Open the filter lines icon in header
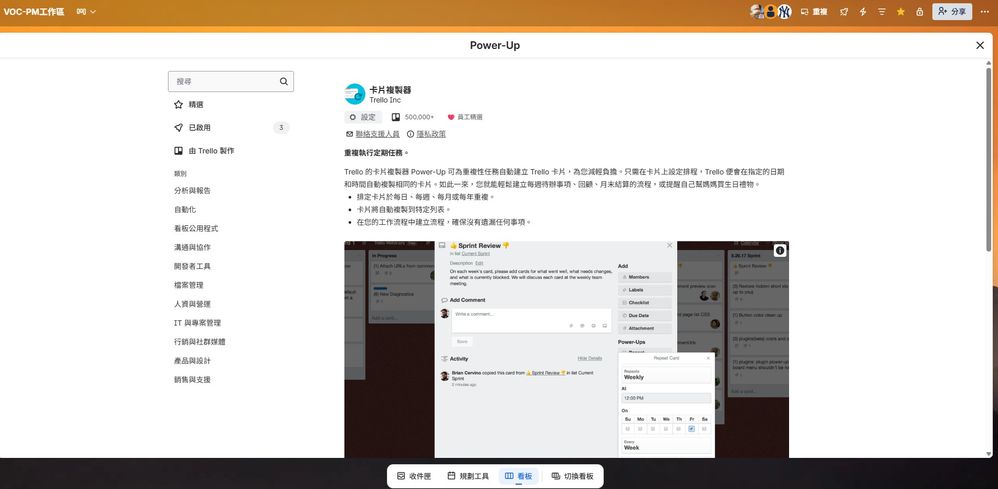 click(882, 11)
